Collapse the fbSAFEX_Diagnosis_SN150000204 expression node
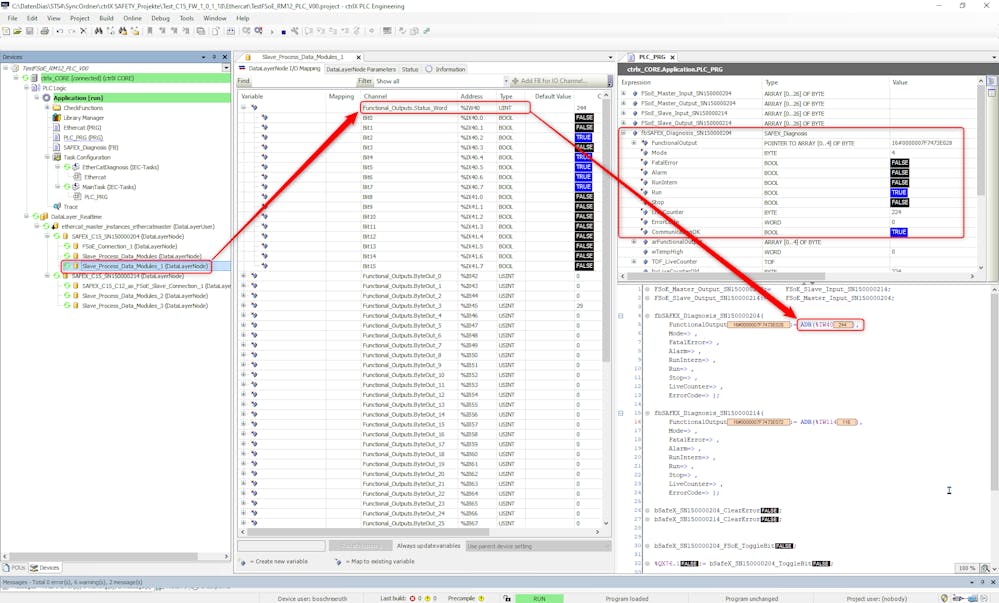This screenshot has height=603, width=999. (624, 133)
